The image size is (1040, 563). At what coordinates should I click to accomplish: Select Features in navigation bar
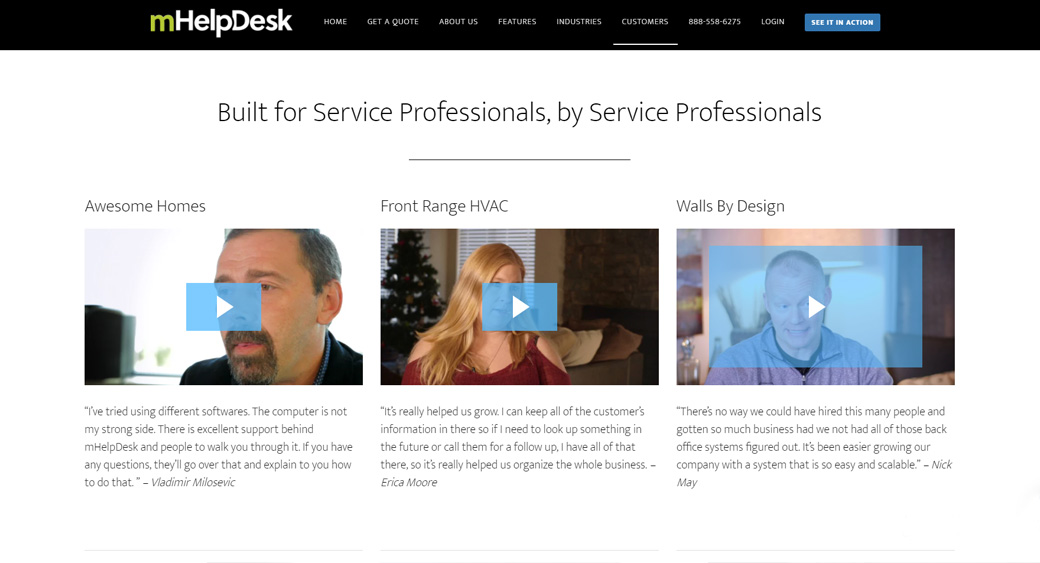pos(517,22)
